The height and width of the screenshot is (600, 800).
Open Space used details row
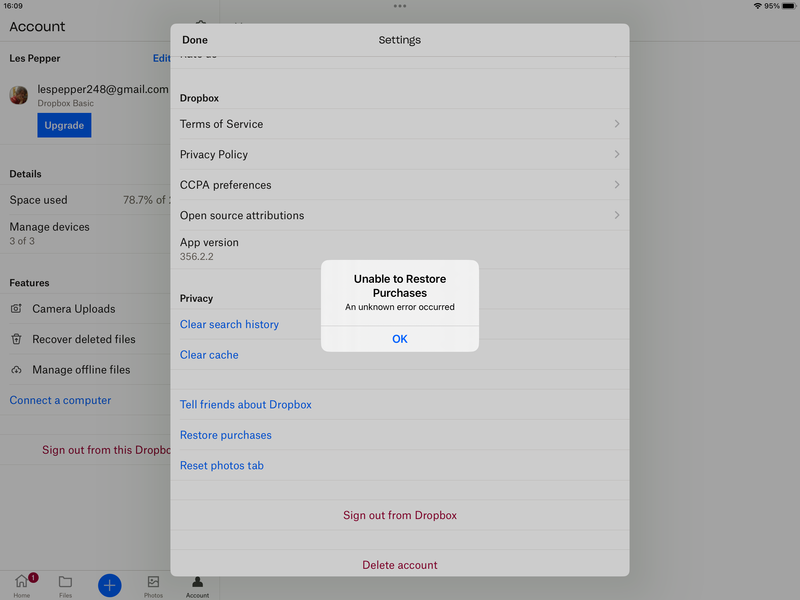(85, 200)
